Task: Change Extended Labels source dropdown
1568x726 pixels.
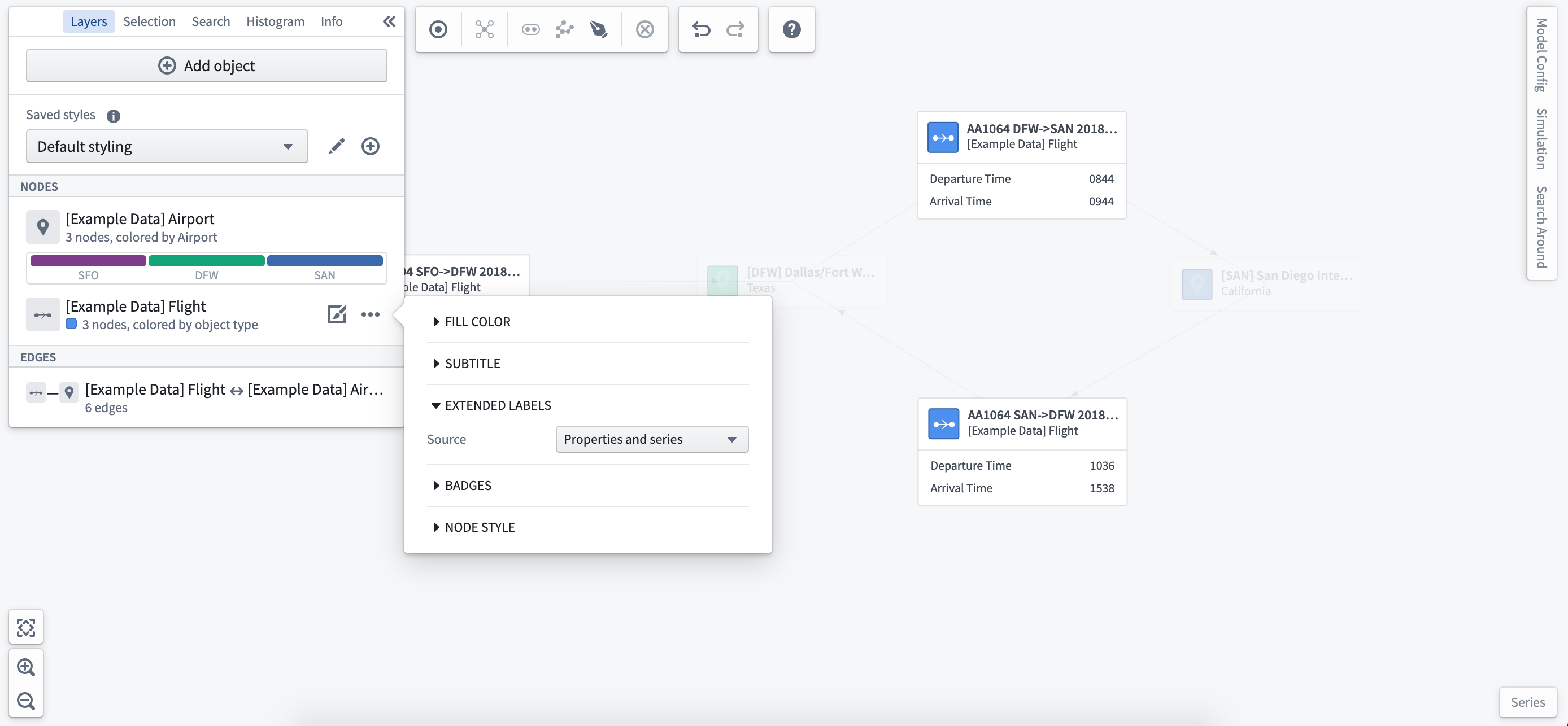Action: 651,439
